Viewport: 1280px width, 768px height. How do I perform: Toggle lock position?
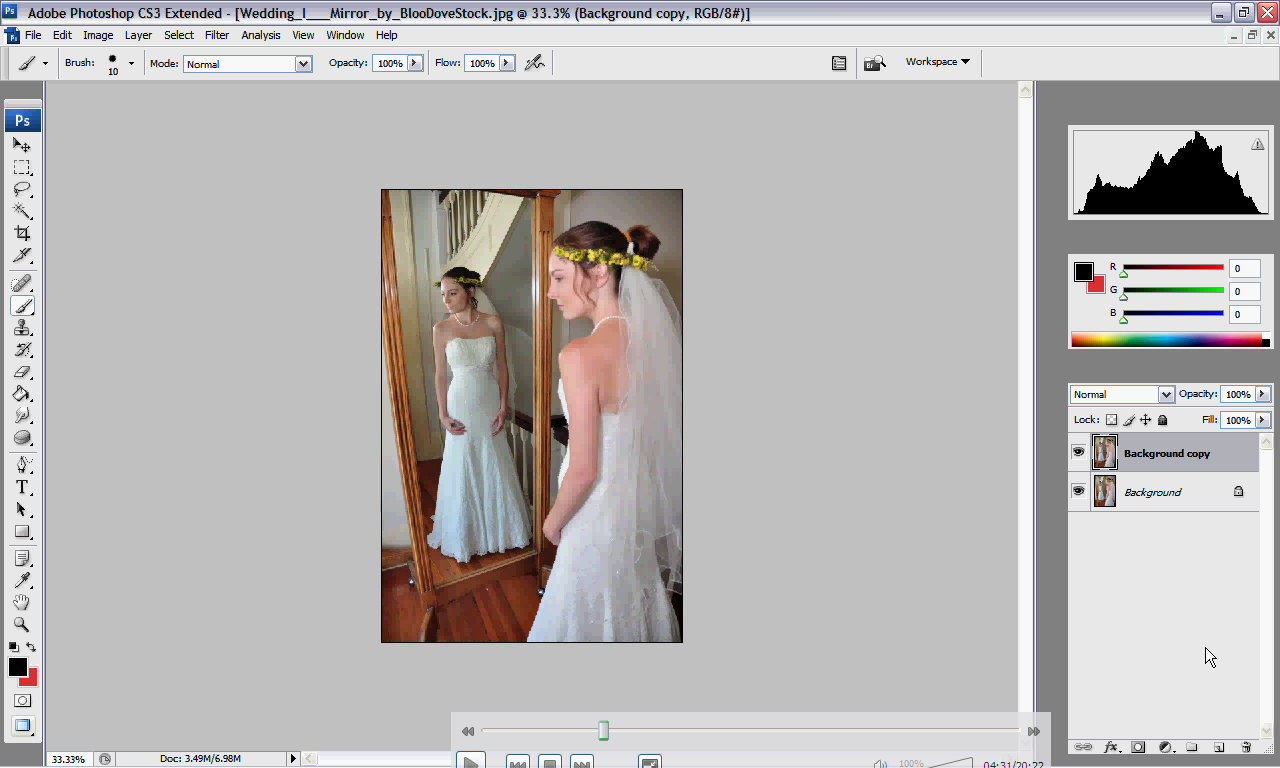tap(1146, 420)
